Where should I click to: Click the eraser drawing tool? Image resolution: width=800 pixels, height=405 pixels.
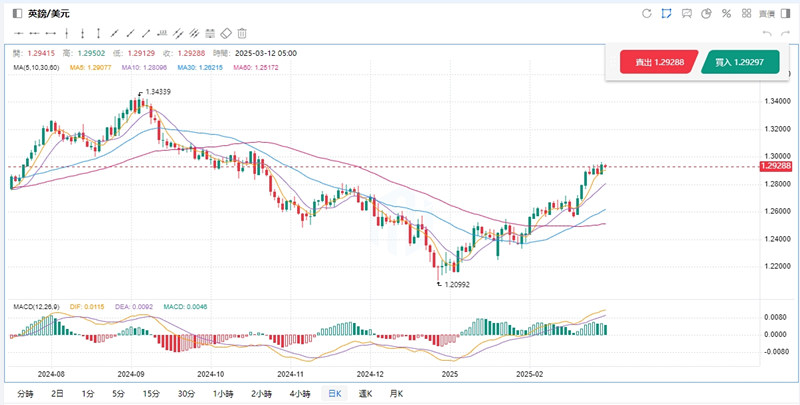(x=226, y=34)
